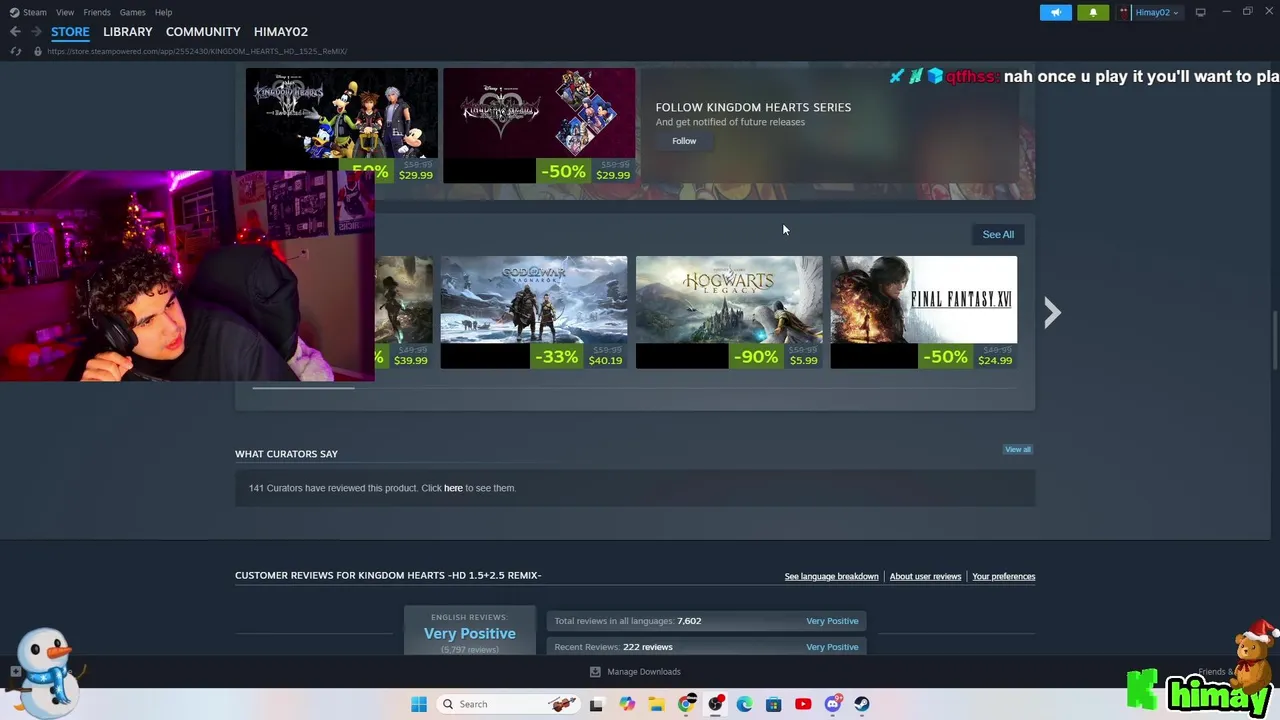Click the Very Positive recent reviews rating
This screenshot has height=720, width=1280.
pyautogui.click(x=832, y=647)
